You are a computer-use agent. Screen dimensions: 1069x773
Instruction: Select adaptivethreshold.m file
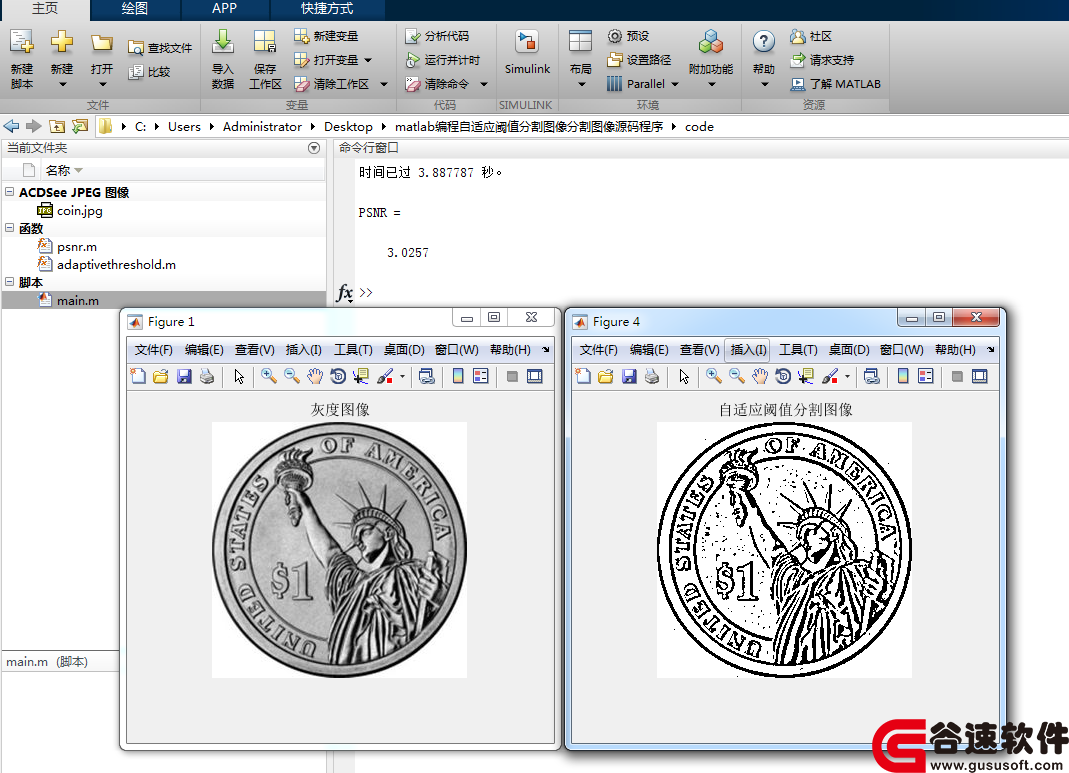click(116, 264)
